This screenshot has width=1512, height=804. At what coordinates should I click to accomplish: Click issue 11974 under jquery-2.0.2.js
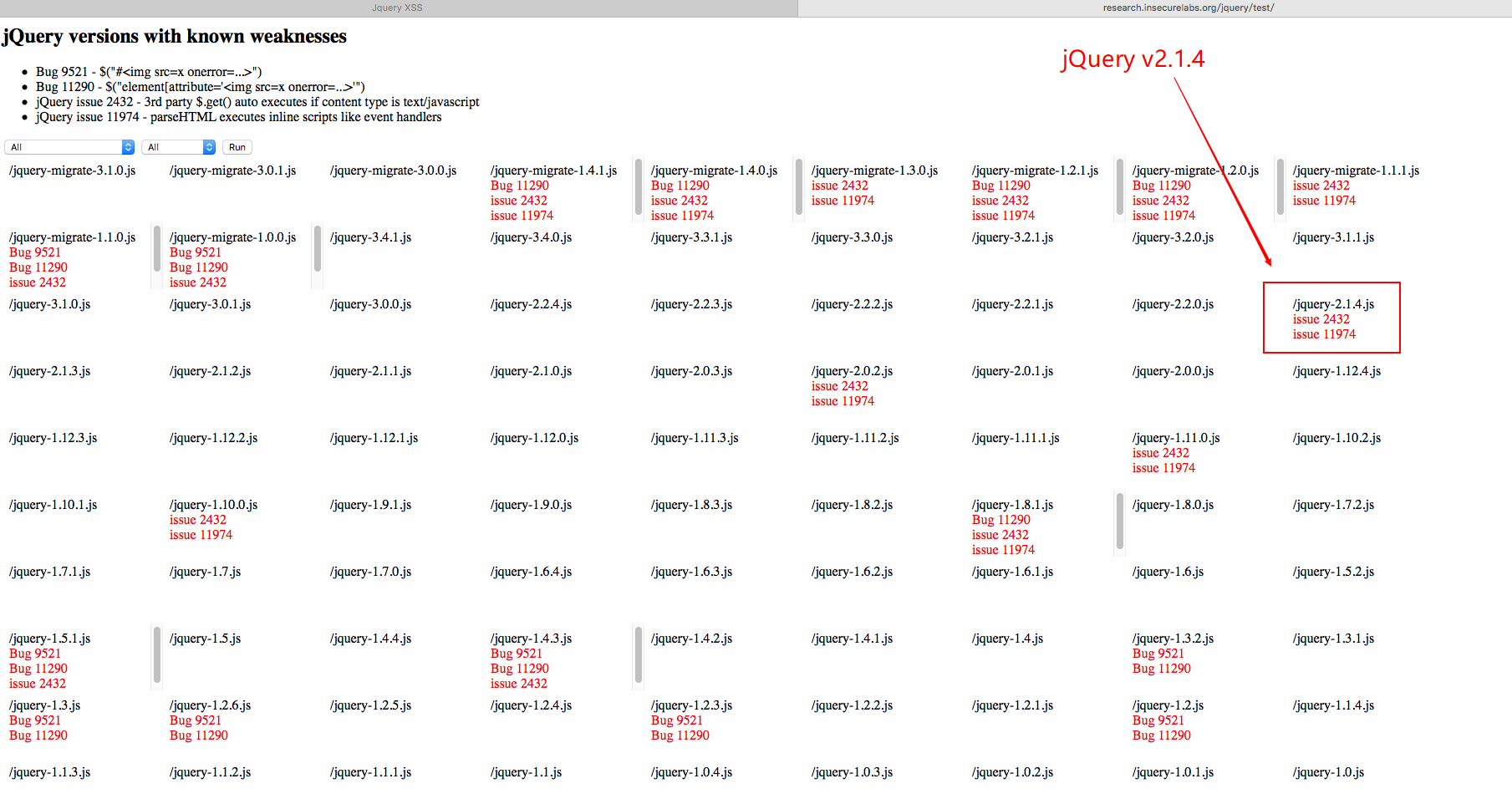(843, 401)
